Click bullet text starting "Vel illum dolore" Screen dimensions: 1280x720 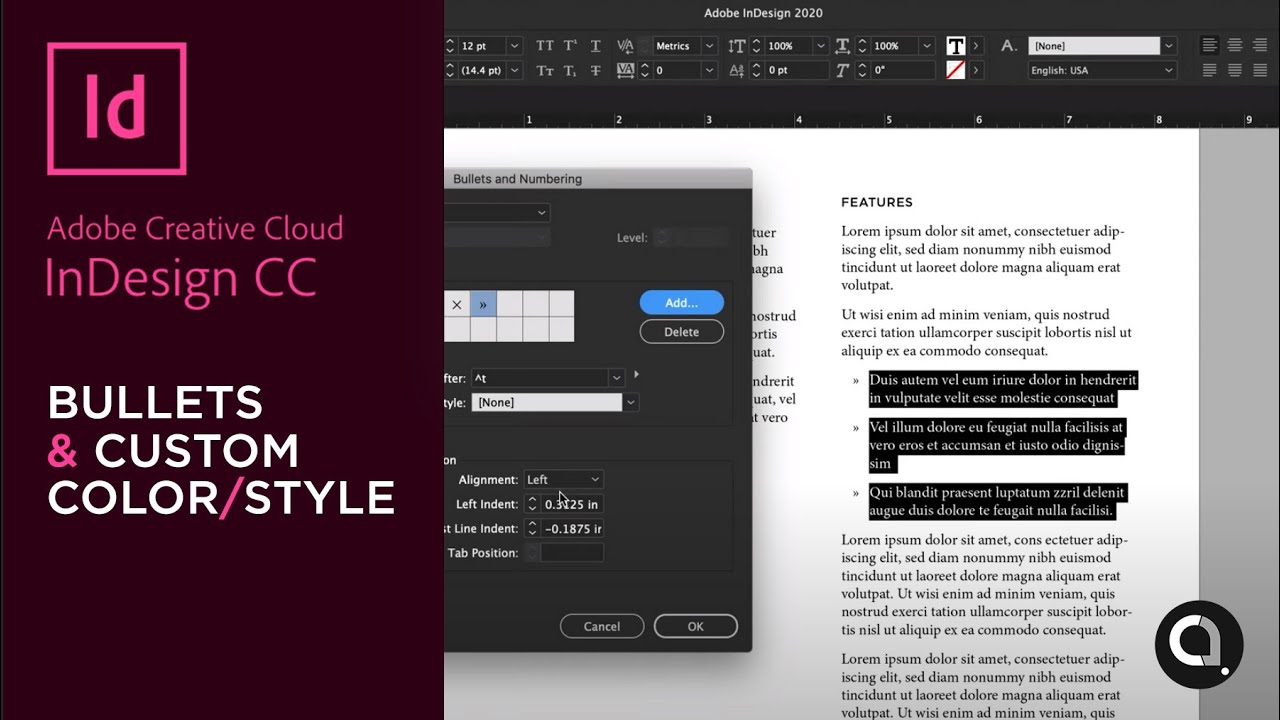point(997,445)
